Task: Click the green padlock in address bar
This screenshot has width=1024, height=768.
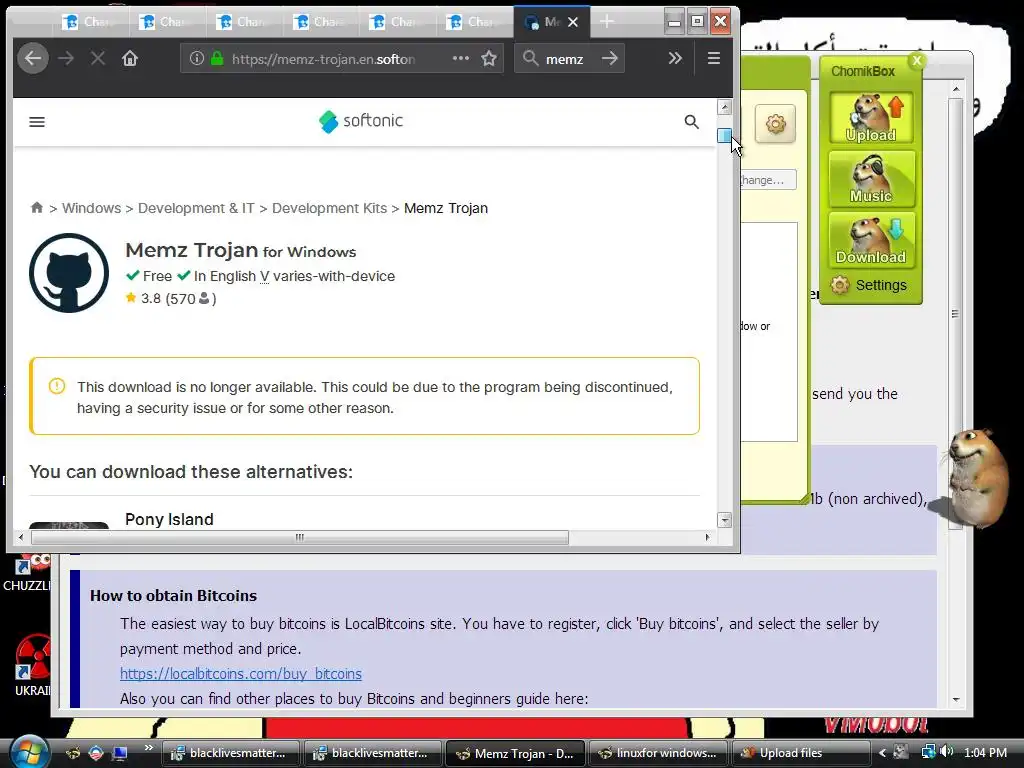Action: pos(217,58)
